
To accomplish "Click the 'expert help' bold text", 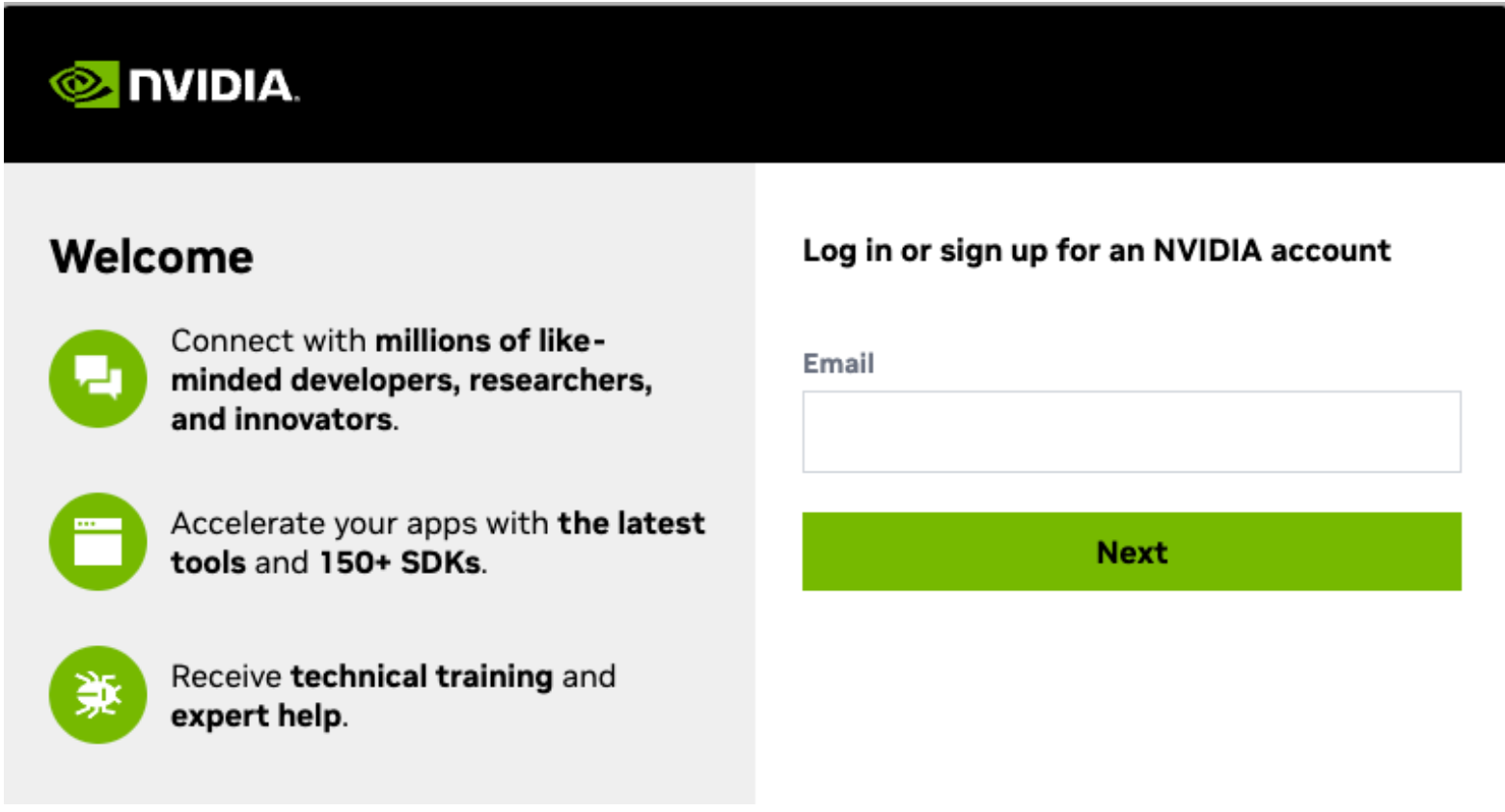I will (x=257, y=716).
